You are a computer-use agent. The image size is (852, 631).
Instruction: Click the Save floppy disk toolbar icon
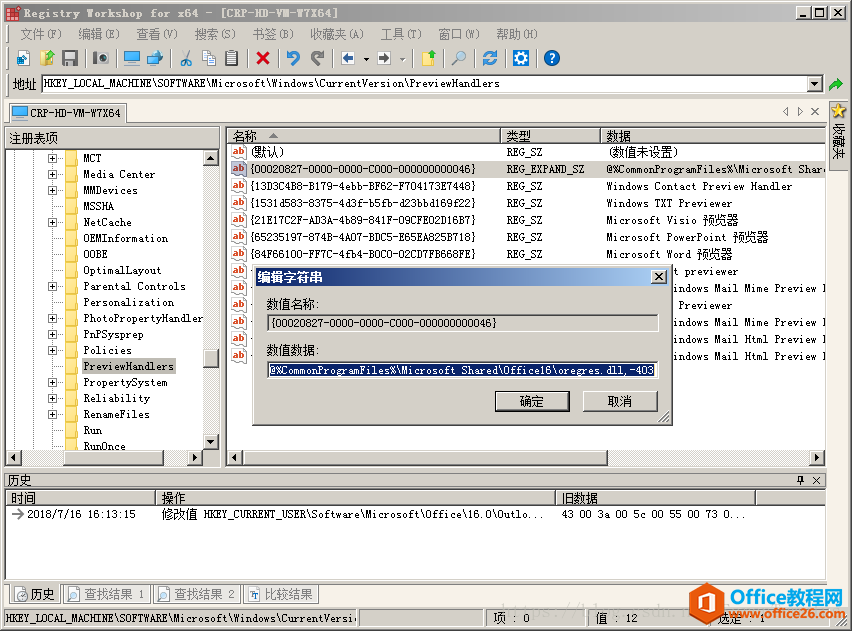70,58
